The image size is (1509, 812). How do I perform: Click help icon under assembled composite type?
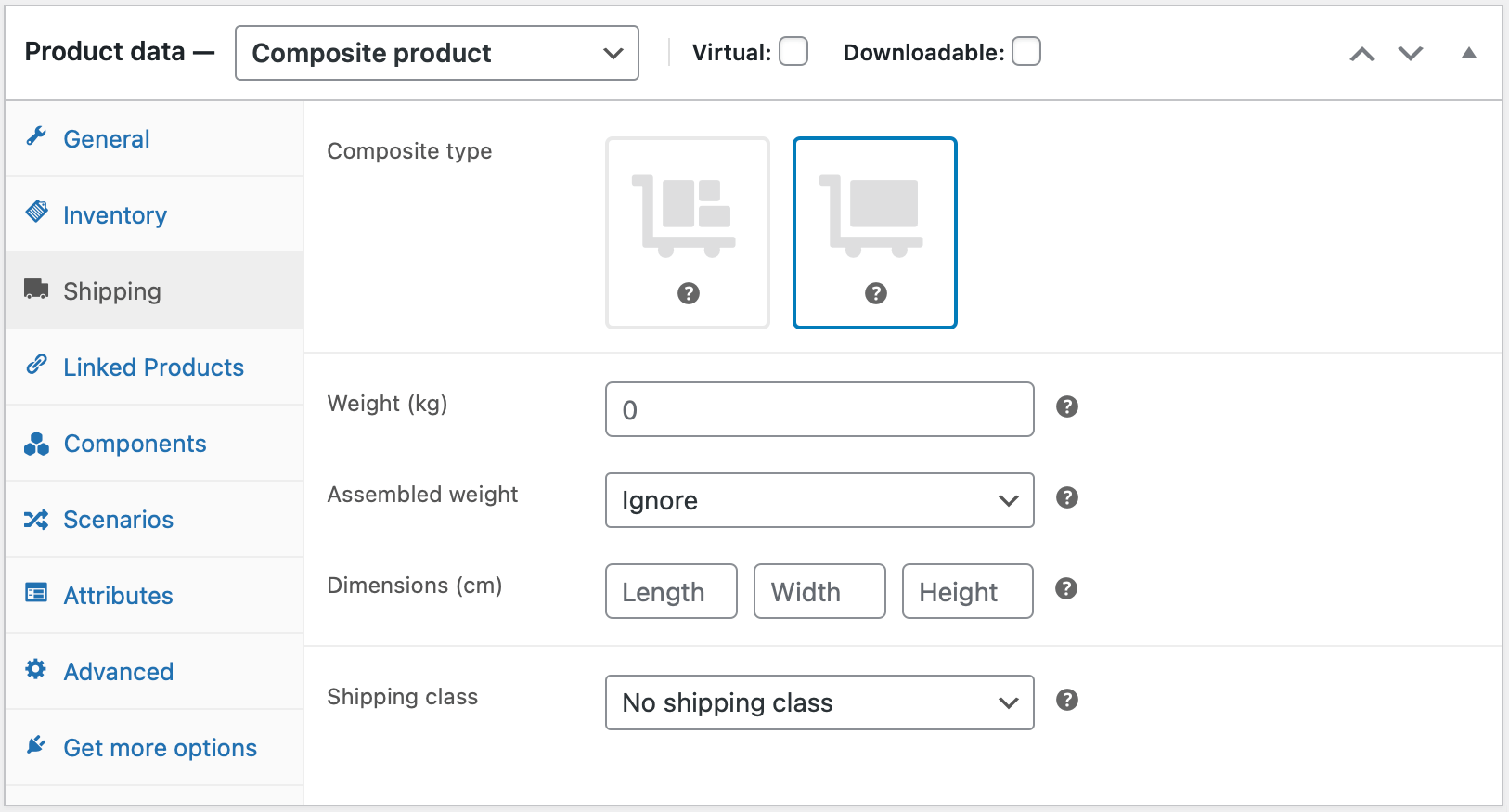tap(875, 293)
